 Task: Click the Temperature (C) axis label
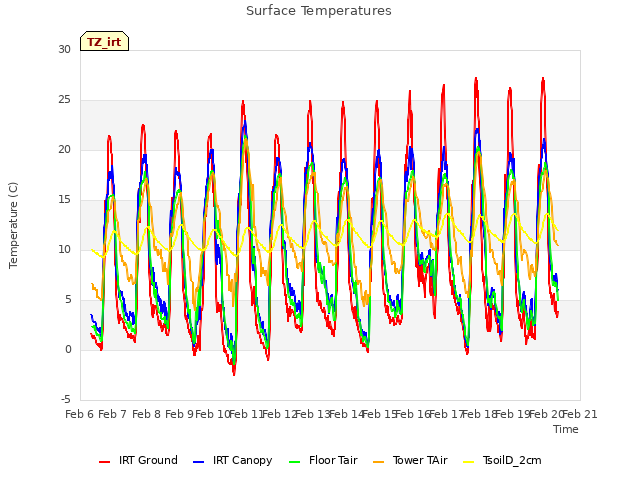[x=13, y=225]
